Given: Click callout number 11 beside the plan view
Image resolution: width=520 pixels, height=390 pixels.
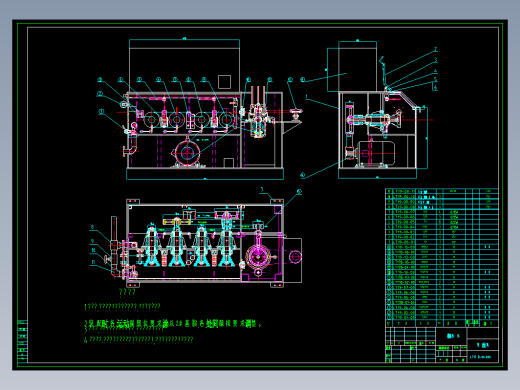Looking at the screenshot, I should point(94,262).
